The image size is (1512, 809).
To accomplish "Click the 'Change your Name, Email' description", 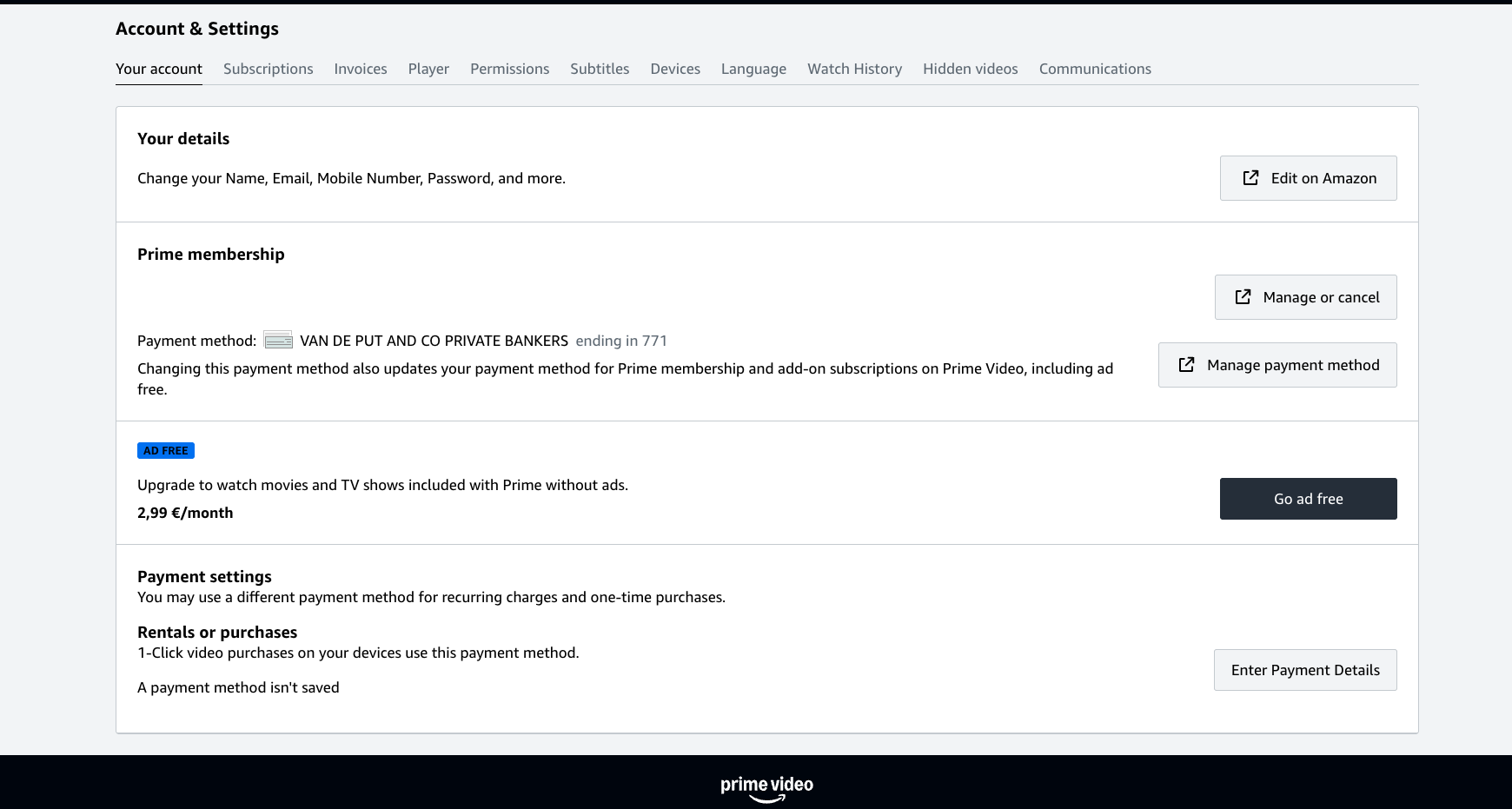I will point(351,178).
